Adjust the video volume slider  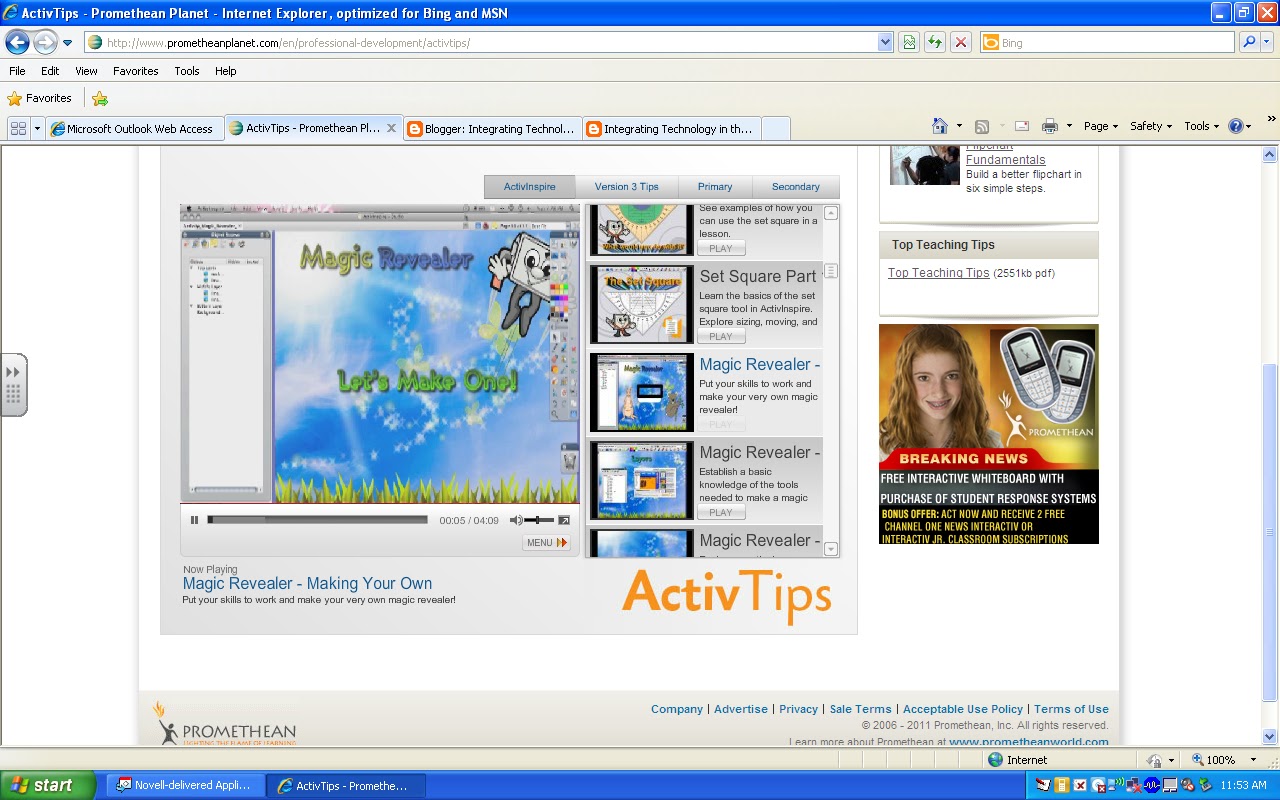click(x=539, y=520)
